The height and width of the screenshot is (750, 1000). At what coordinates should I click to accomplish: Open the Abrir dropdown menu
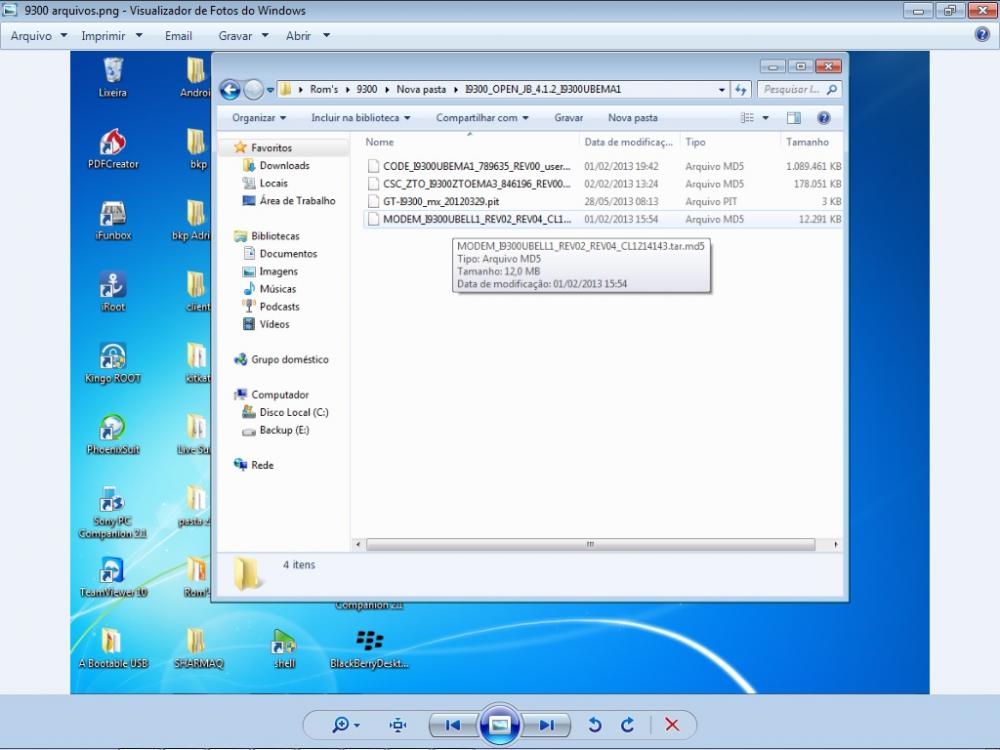tap(307, 36)
